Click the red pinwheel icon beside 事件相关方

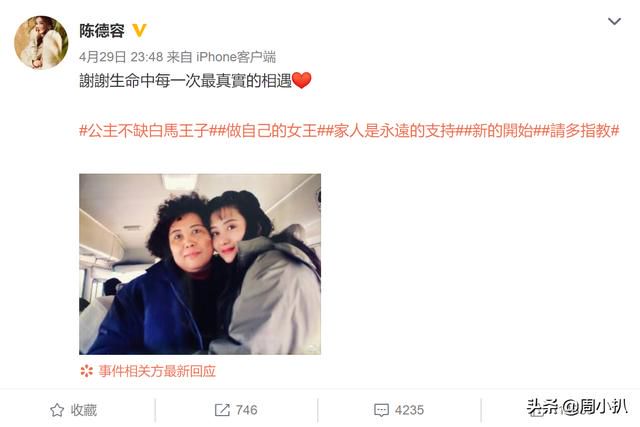coord(87,371)
